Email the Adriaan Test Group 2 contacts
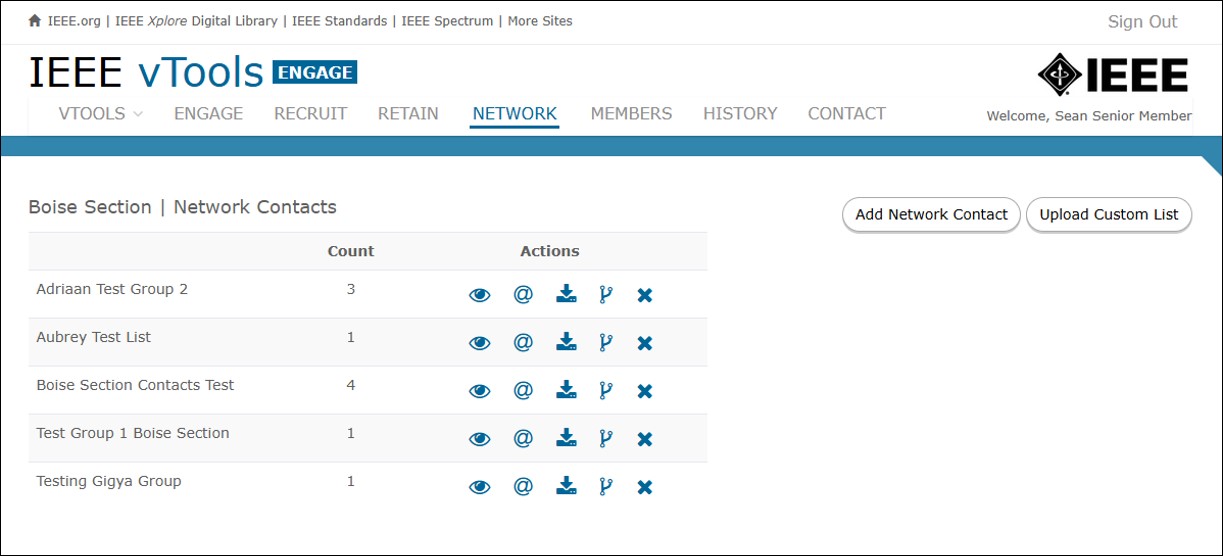The image size is (1223, 556). coord(523,294)
